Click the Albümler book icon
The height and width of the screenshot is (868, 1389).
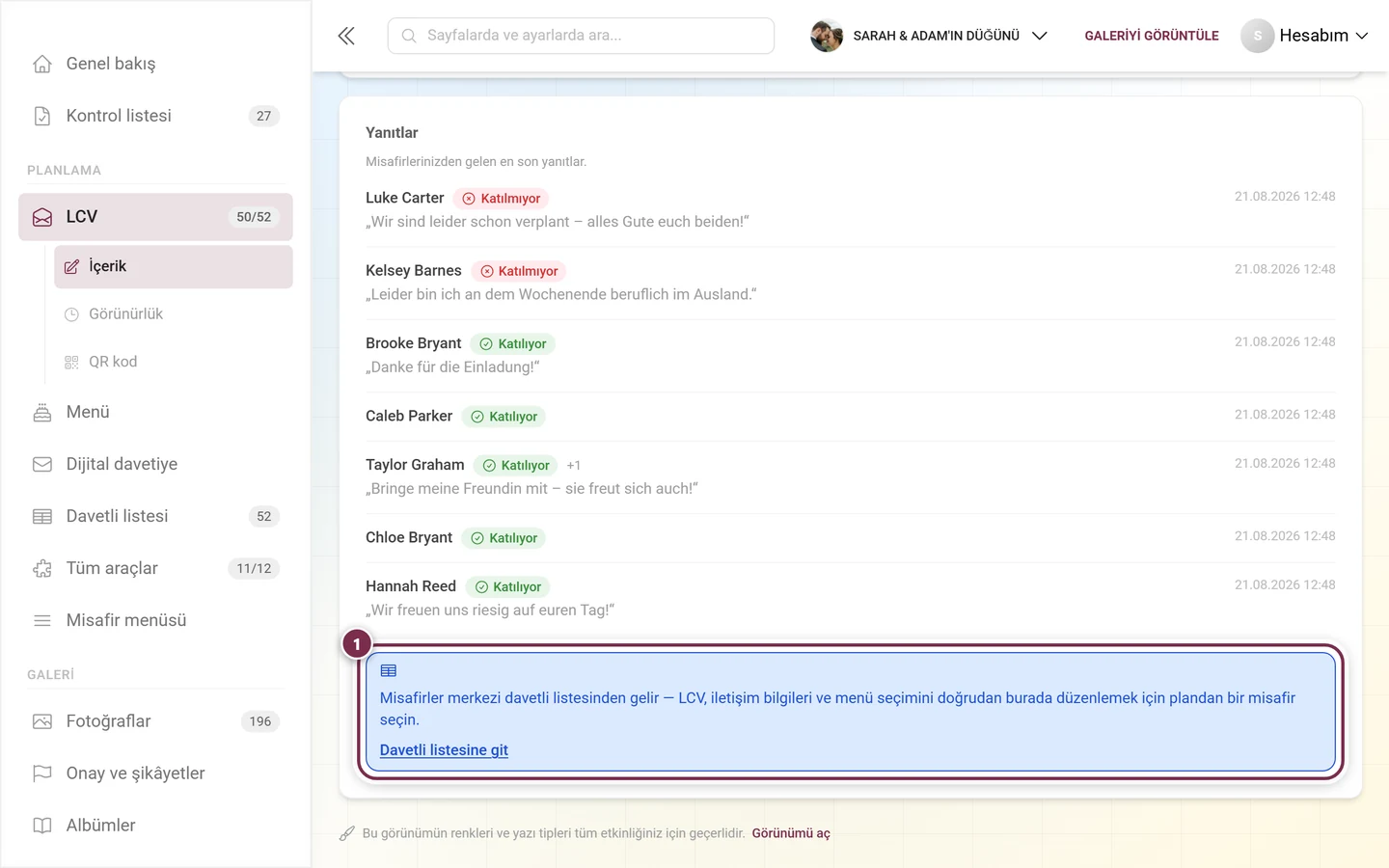pyautogui.click(x=42, y=826)
